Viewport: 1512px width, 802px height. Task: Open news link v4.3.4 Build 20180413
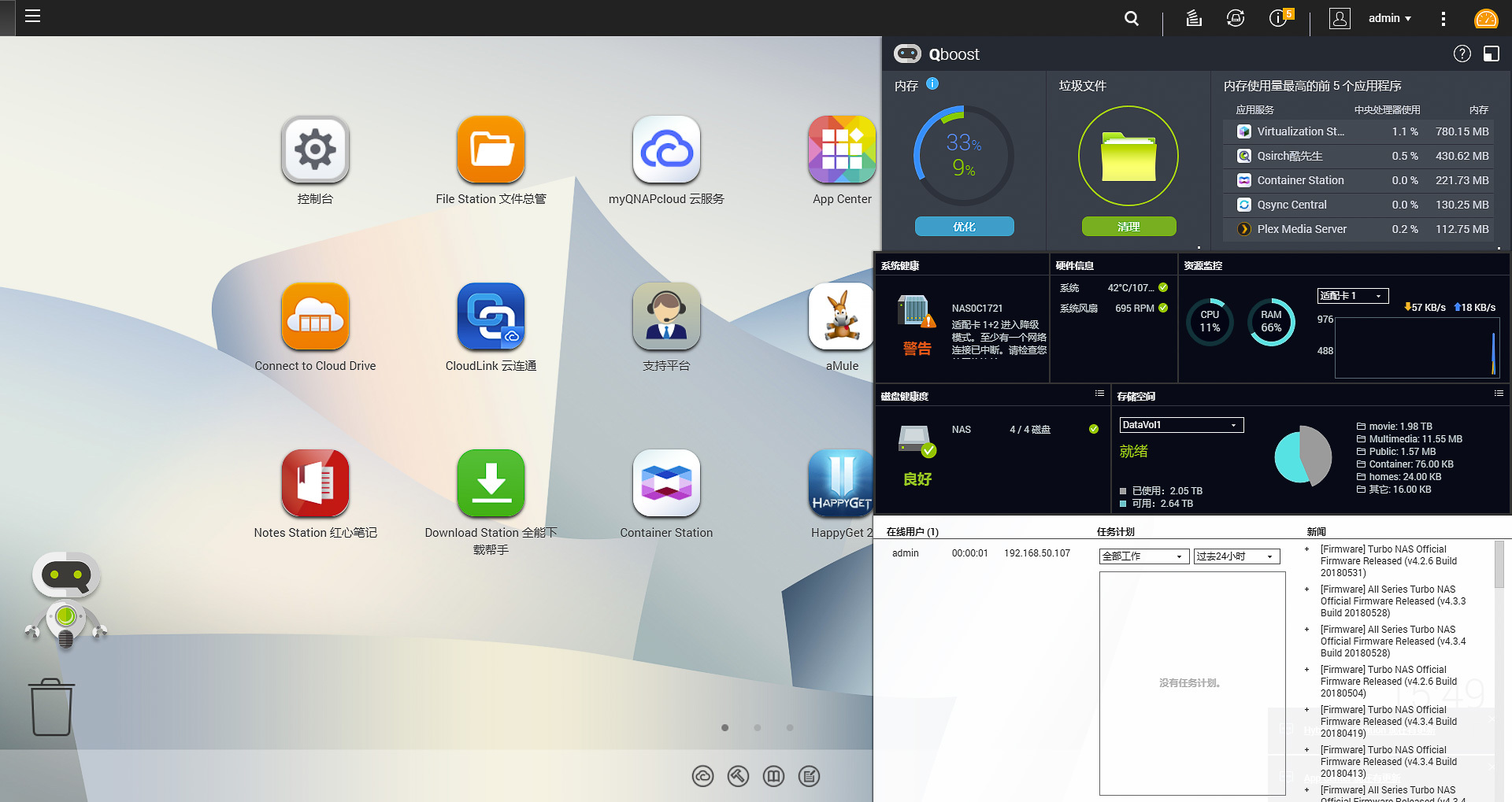pyautogui.click(x=1389, y=762)
